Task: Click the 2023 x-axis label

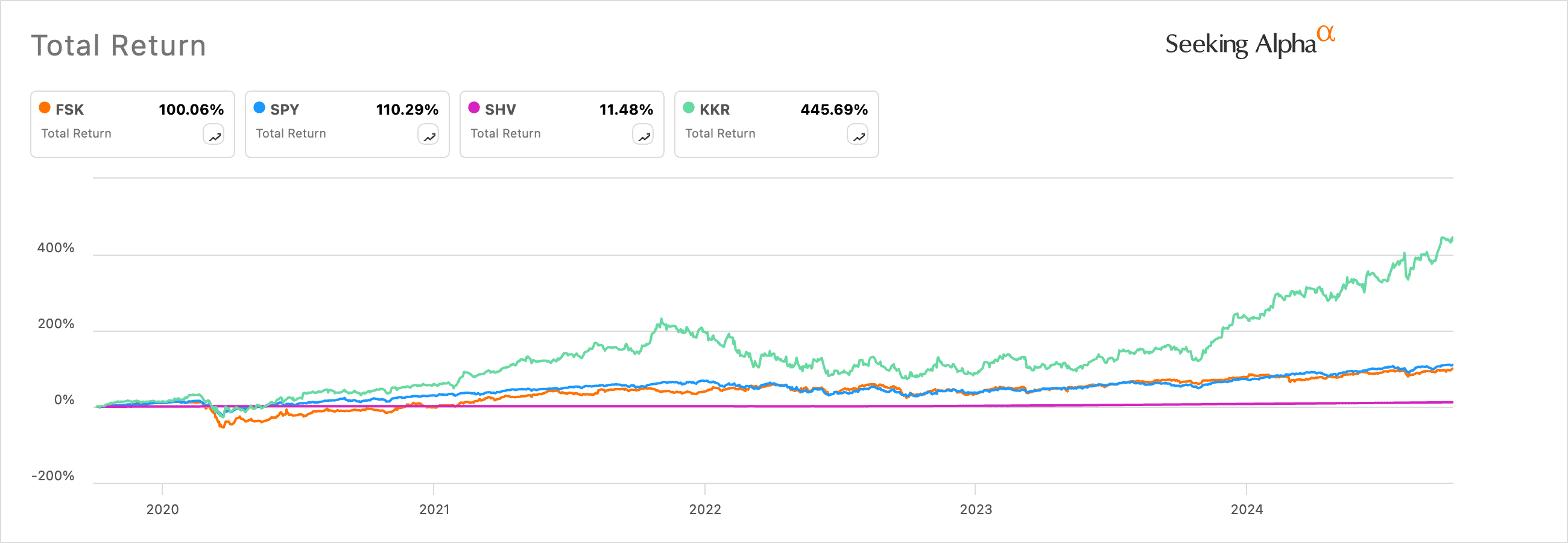Action: tap(976, 510)
